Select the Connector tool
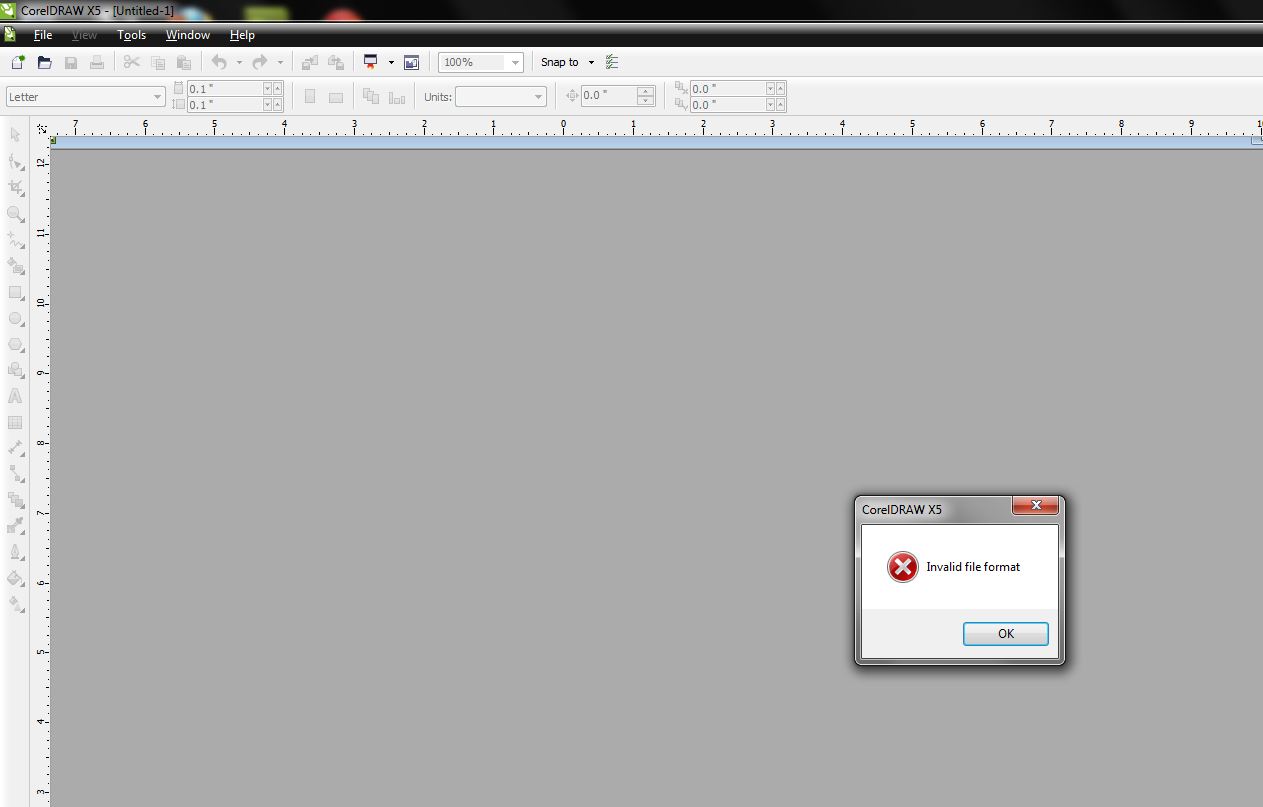The image size is (1263, 807). tap(16, 474)
